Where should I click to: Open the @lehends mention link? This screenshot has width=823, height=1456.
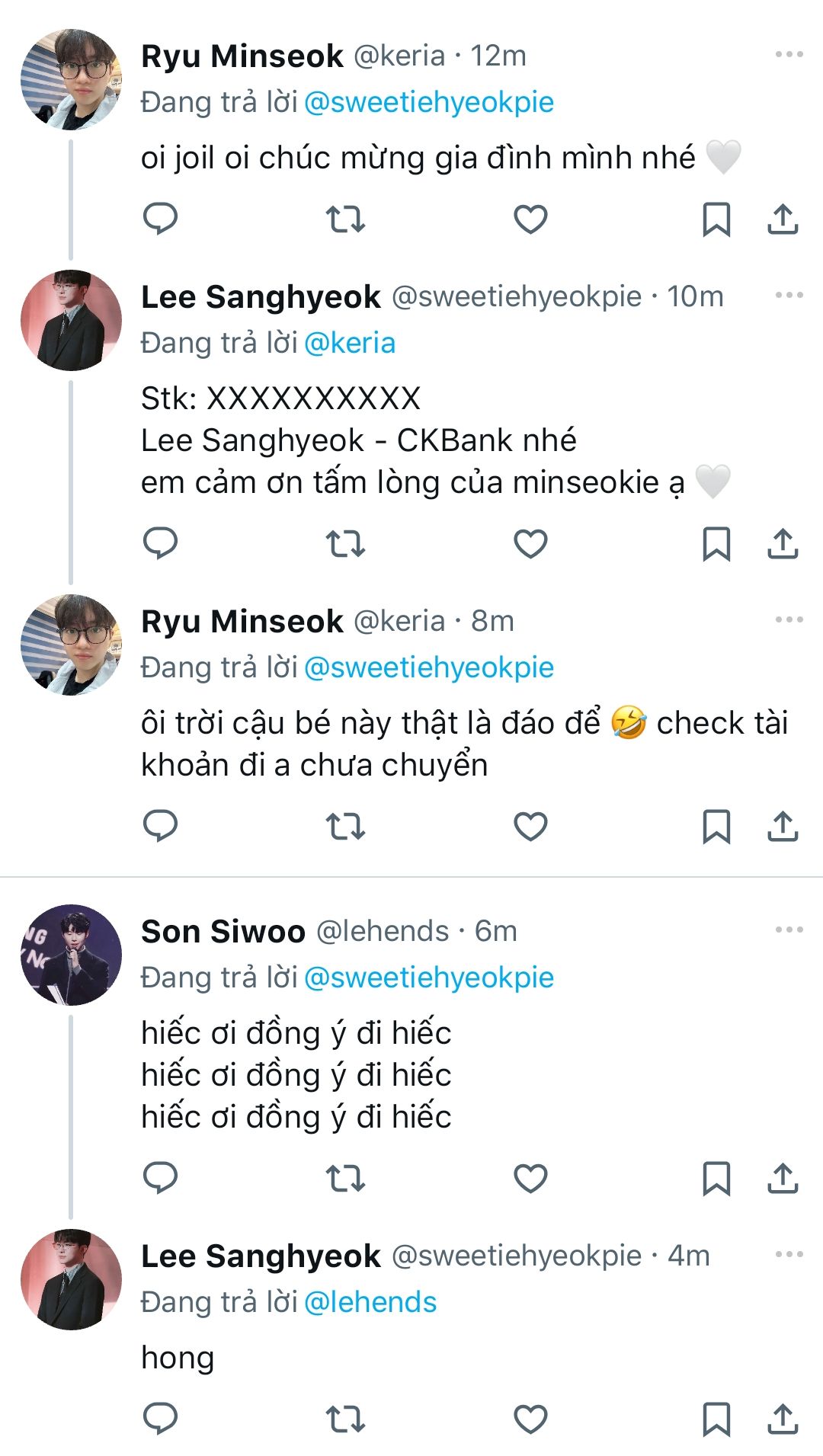tap(370, 1302)
